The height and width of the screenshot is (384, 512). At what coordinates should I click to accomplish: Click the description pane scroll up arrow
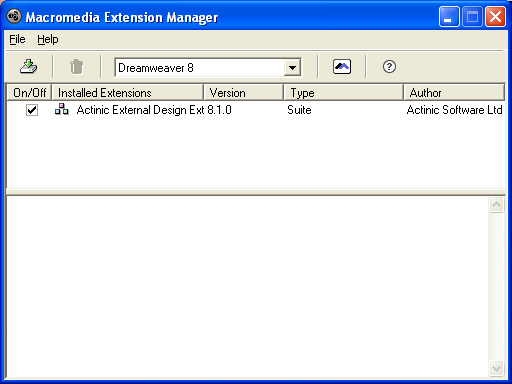pyautogui.click(x=496, y=204)
